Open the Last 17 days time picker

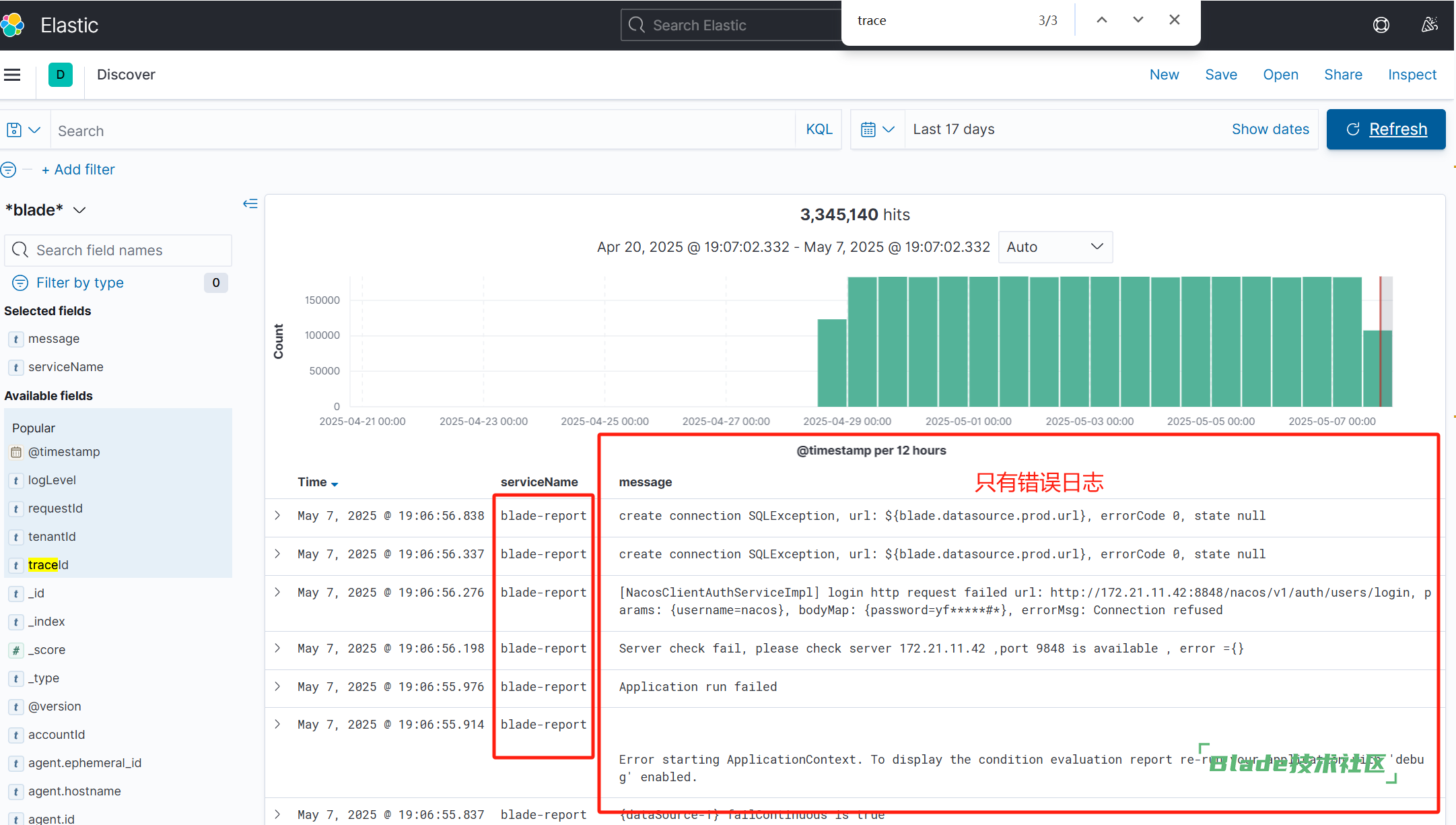point(954,129)
